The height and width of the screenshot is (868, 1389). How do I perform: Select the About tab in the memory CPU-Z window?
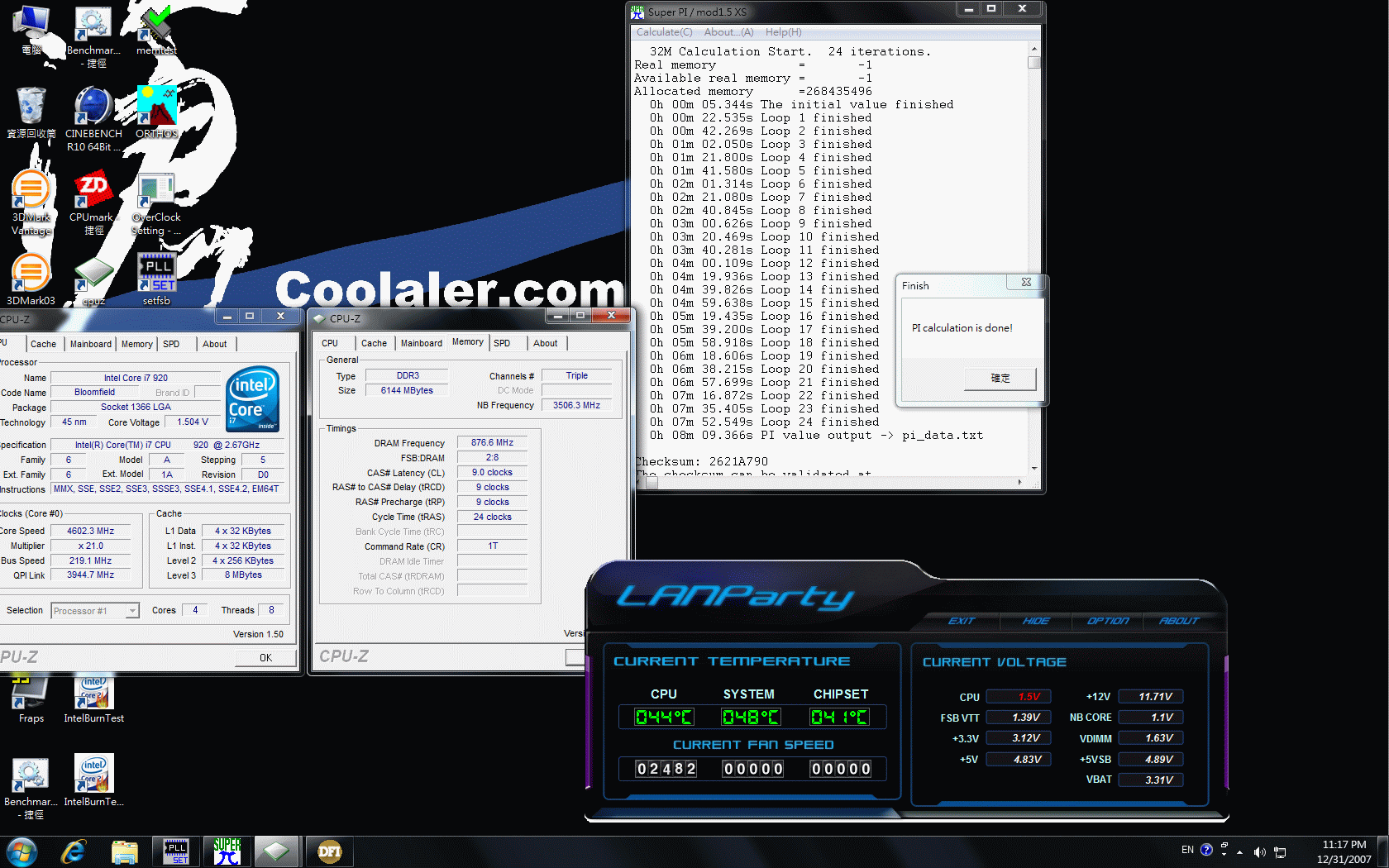(x=545, y=343)
